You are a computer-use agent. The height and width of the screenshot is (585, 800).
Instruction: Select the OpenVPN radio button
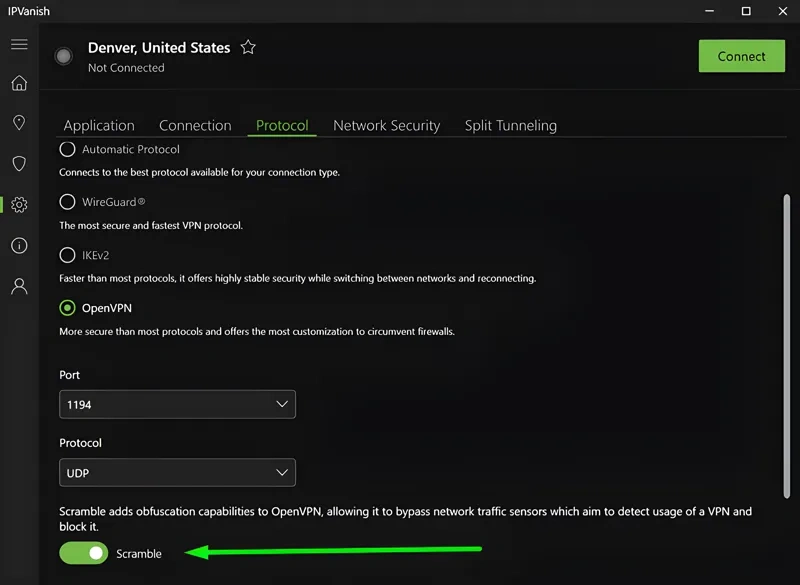coord(67,308)
